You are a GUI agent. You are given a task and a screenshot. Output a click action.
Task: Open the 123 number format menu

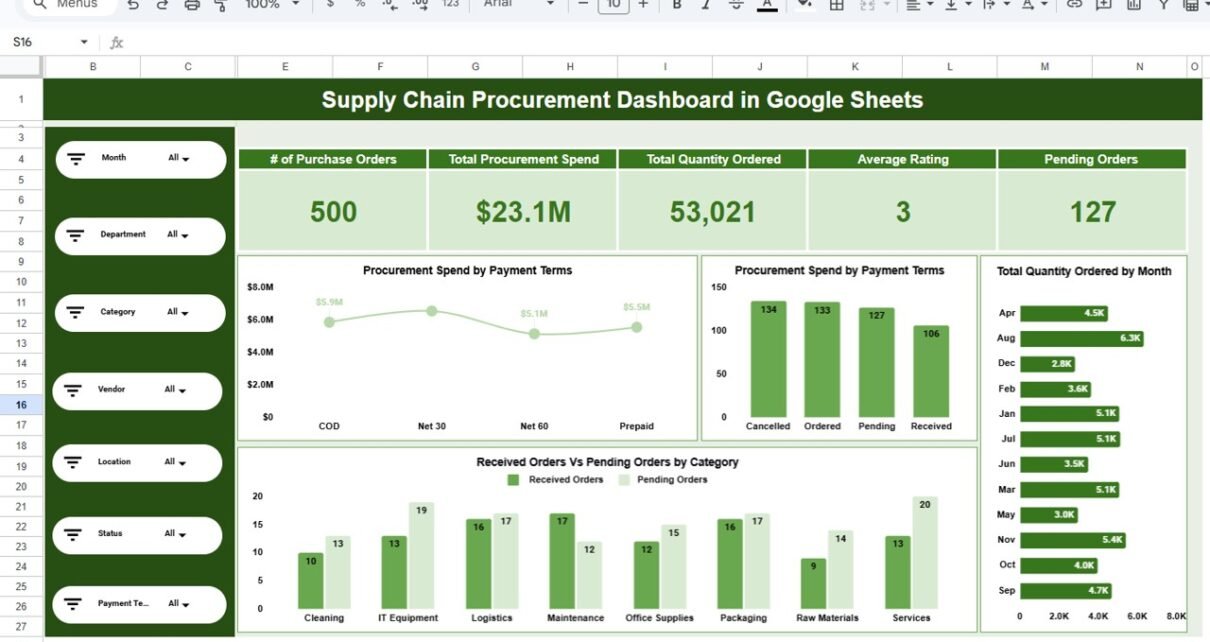(x=450, y=5)
